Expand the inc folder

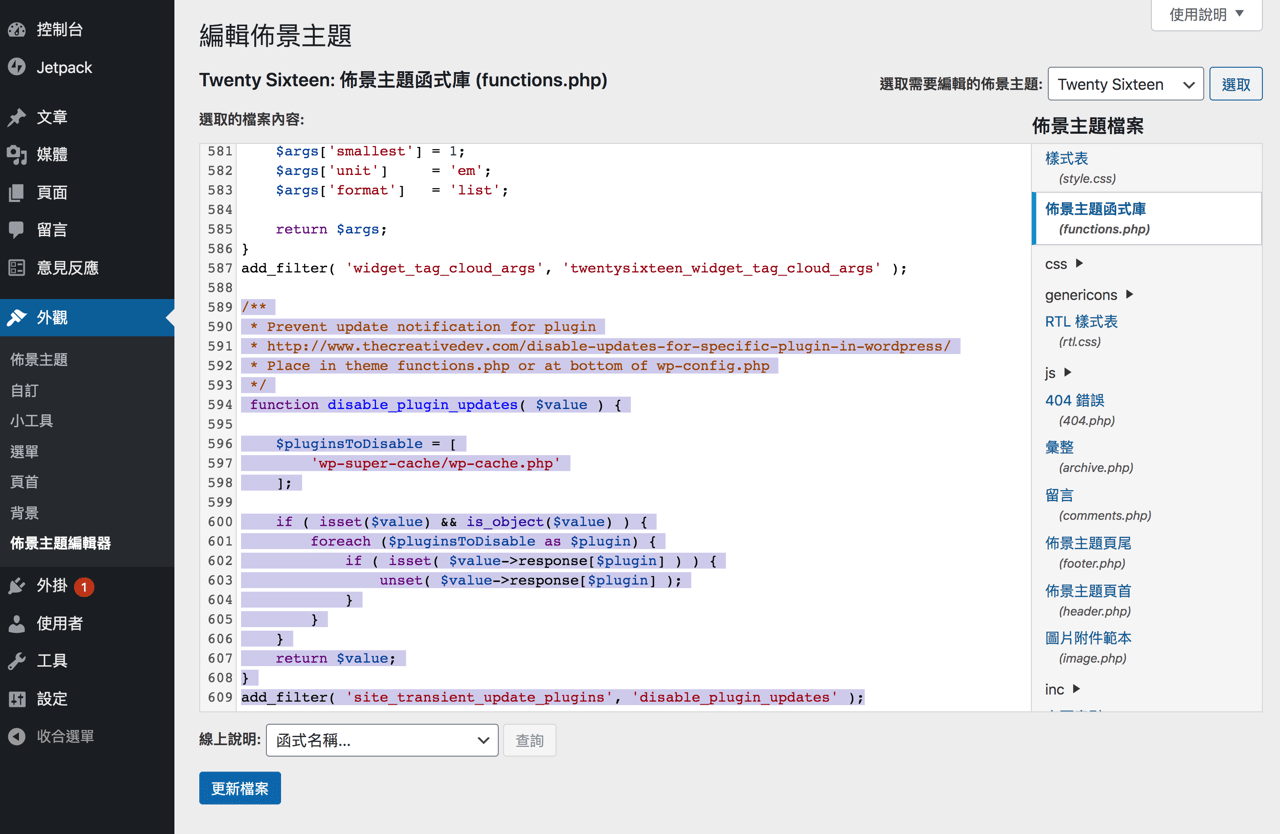(x=1062, y=689)
